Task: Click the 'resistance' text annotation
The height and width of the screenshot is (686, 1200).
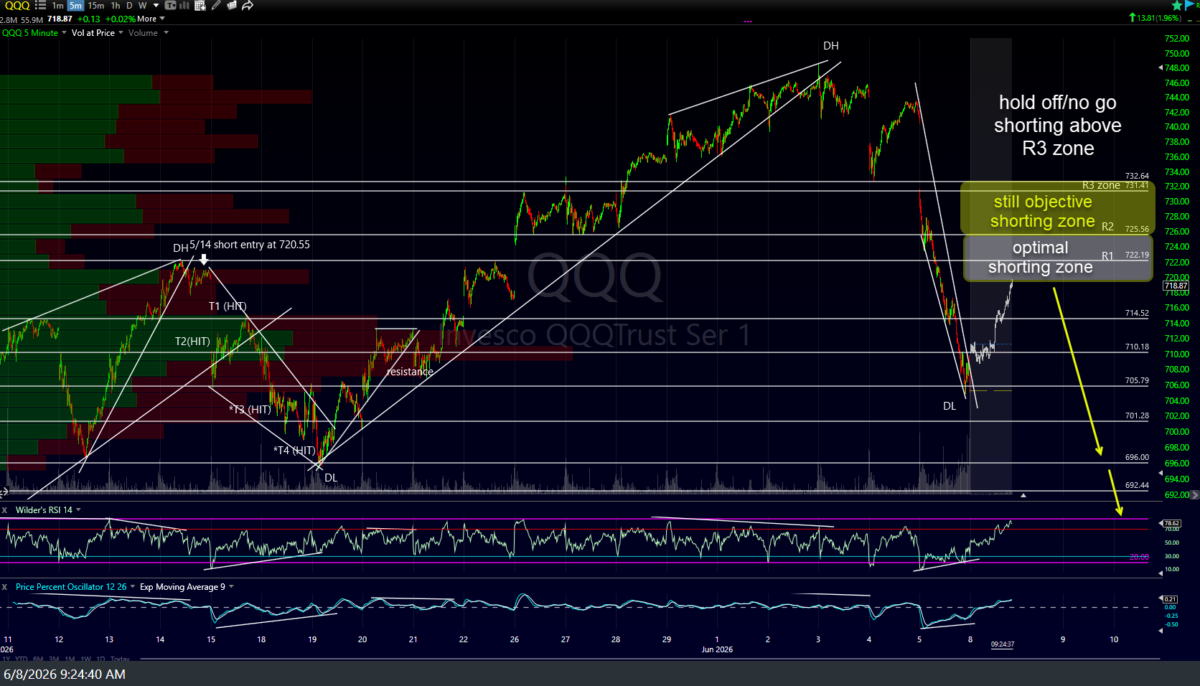Action: (x=410, y=371)
